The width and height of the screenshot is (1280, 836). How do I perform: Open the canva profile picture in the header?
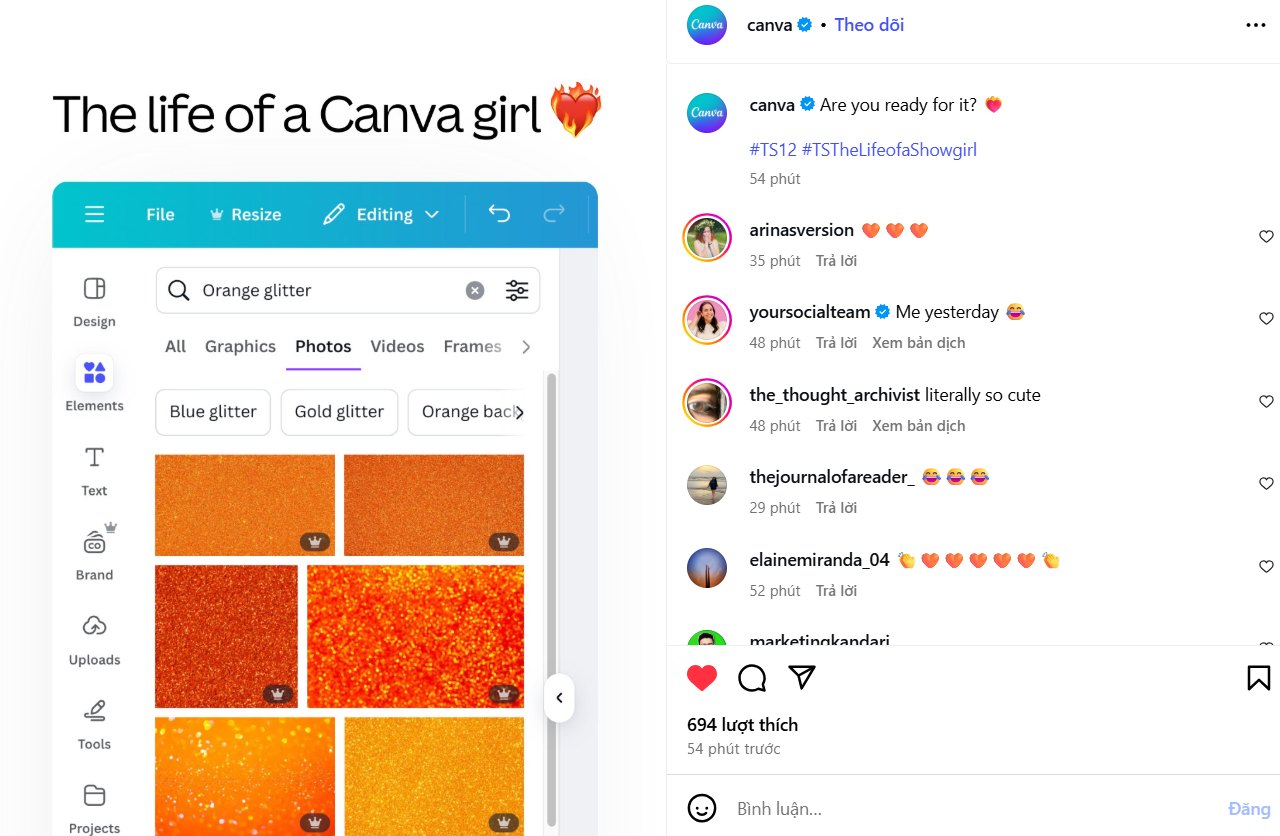pos(707,25)
